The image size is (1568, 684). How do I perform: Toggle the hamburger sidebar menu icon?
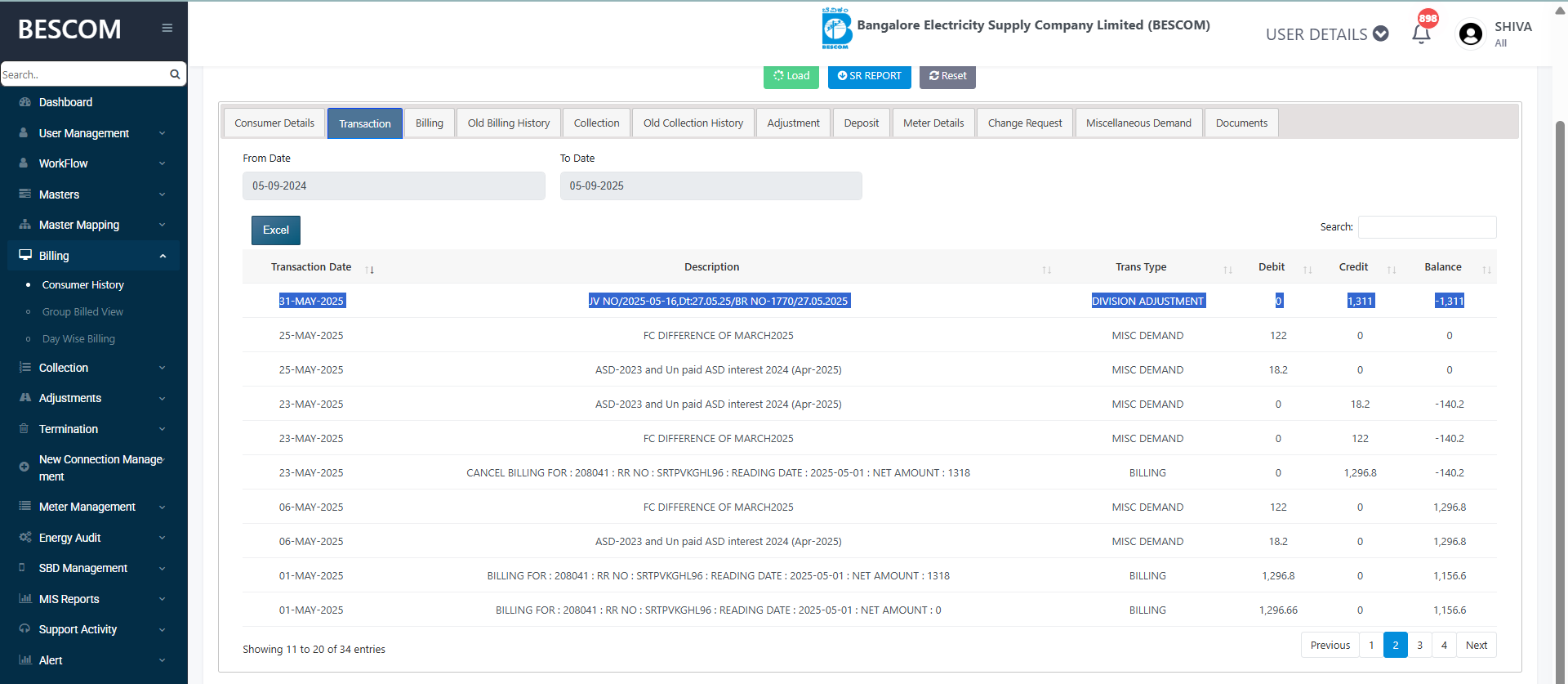[x=167, y=28]
